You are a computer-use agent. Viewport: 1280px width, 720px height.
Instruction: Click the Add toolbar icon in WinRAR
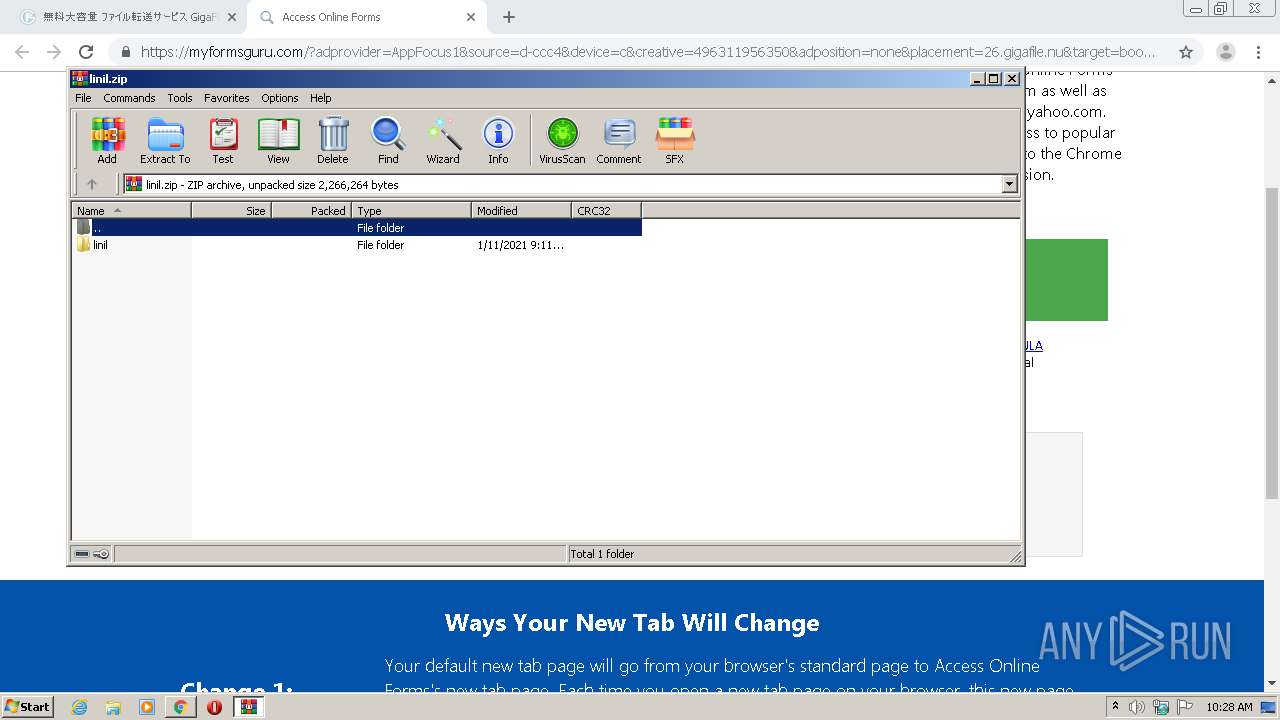pos(107,140)
